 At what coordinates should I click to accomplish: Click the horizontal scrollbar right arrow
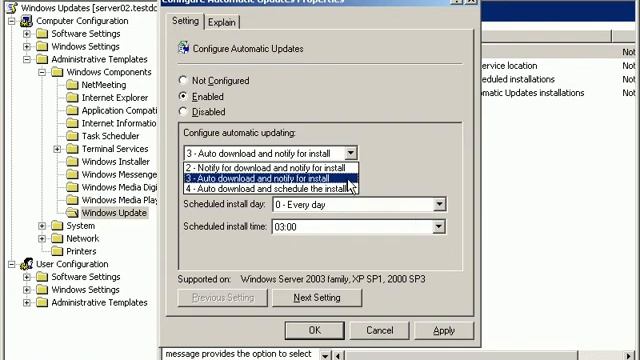(x=629, y=356)
